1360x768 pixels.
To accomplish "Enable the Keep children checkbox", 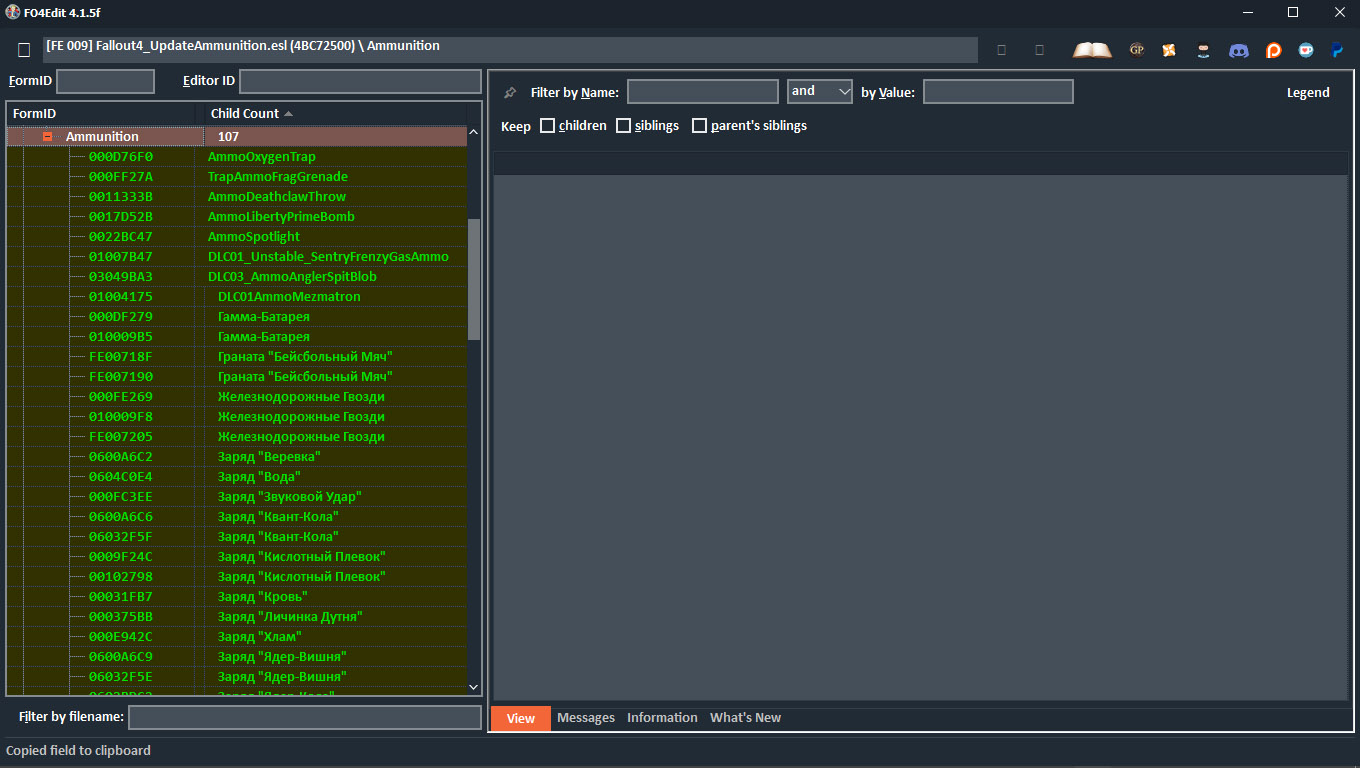I will 547,126.
